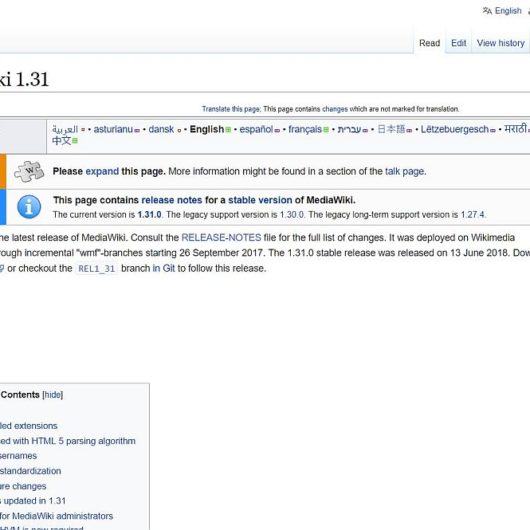The height and width of the screenshot is (530, 530).
Task: Click green translation status icon next to English
Action: pyautogui.click(x=228, y=130)
